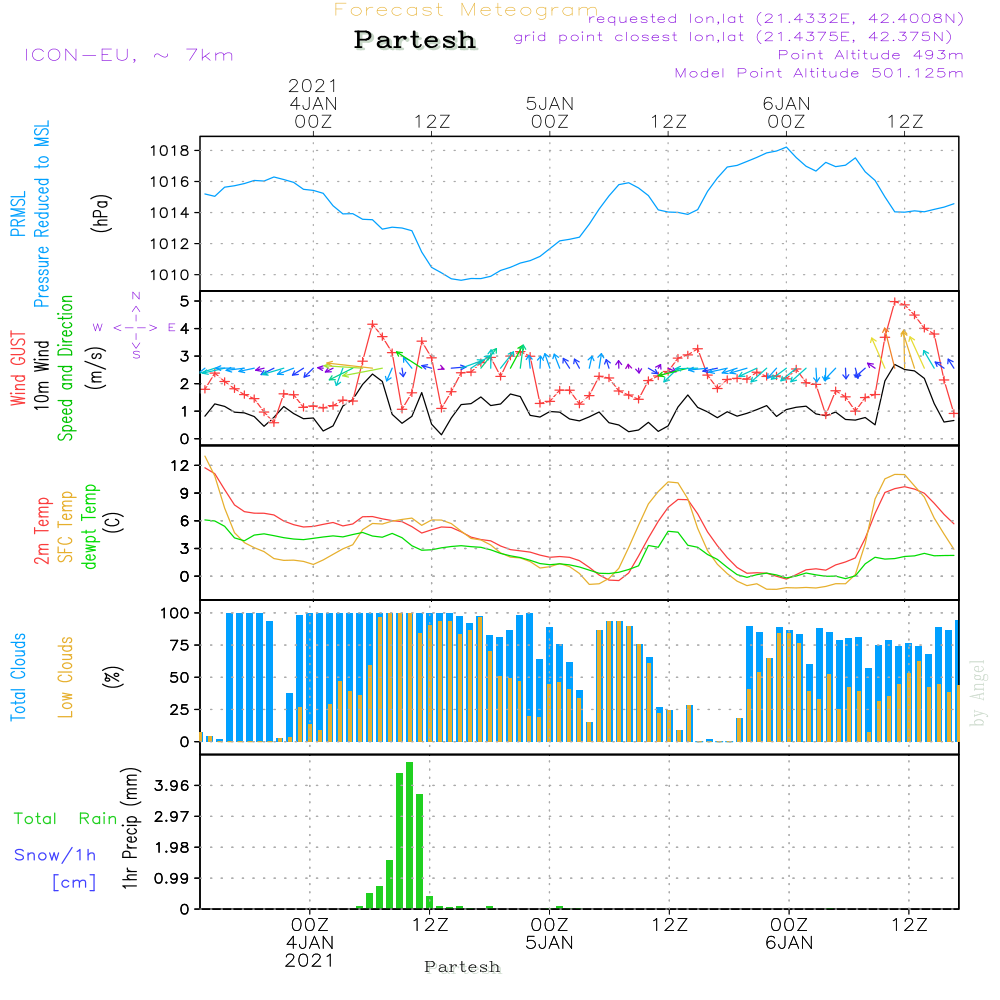Click the '3.96' precipitation axis tick value
Viewport: 1000px width, 1000px height.
tap(172, 785)
